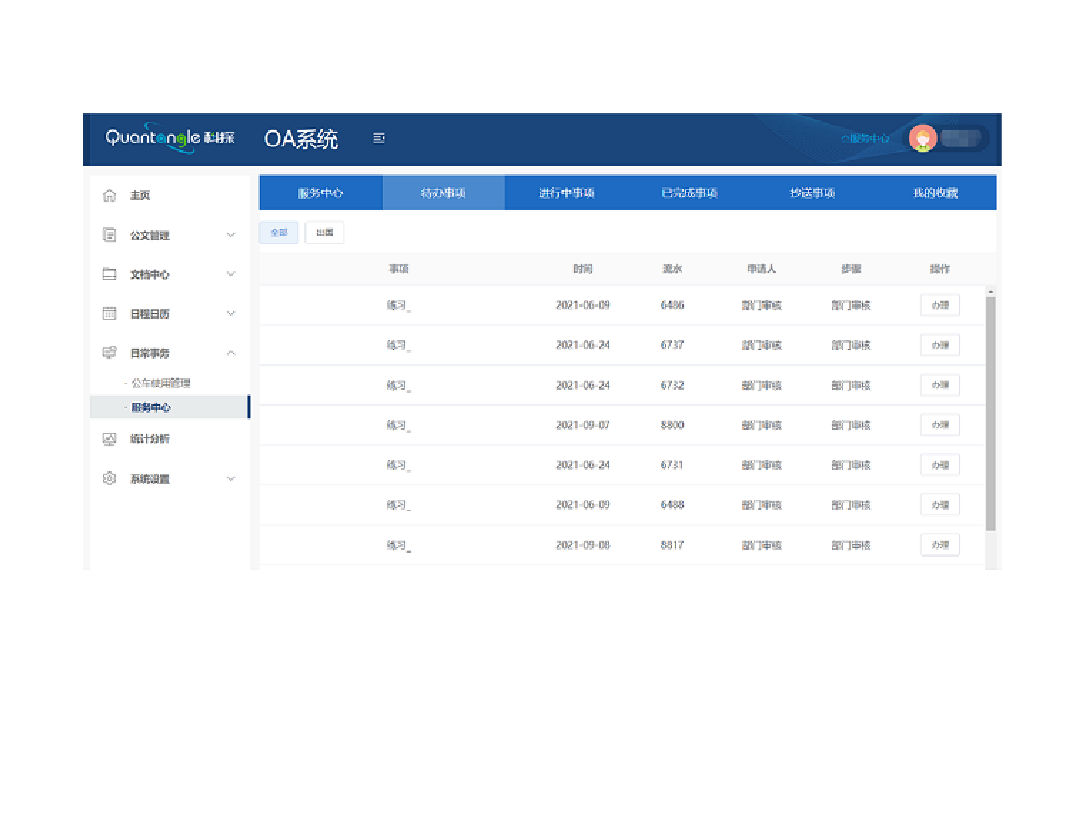The width and height of the screenshot is (1084, 834).
Task: Click the 日程日历 calendar icon
Action: [109, 313]
